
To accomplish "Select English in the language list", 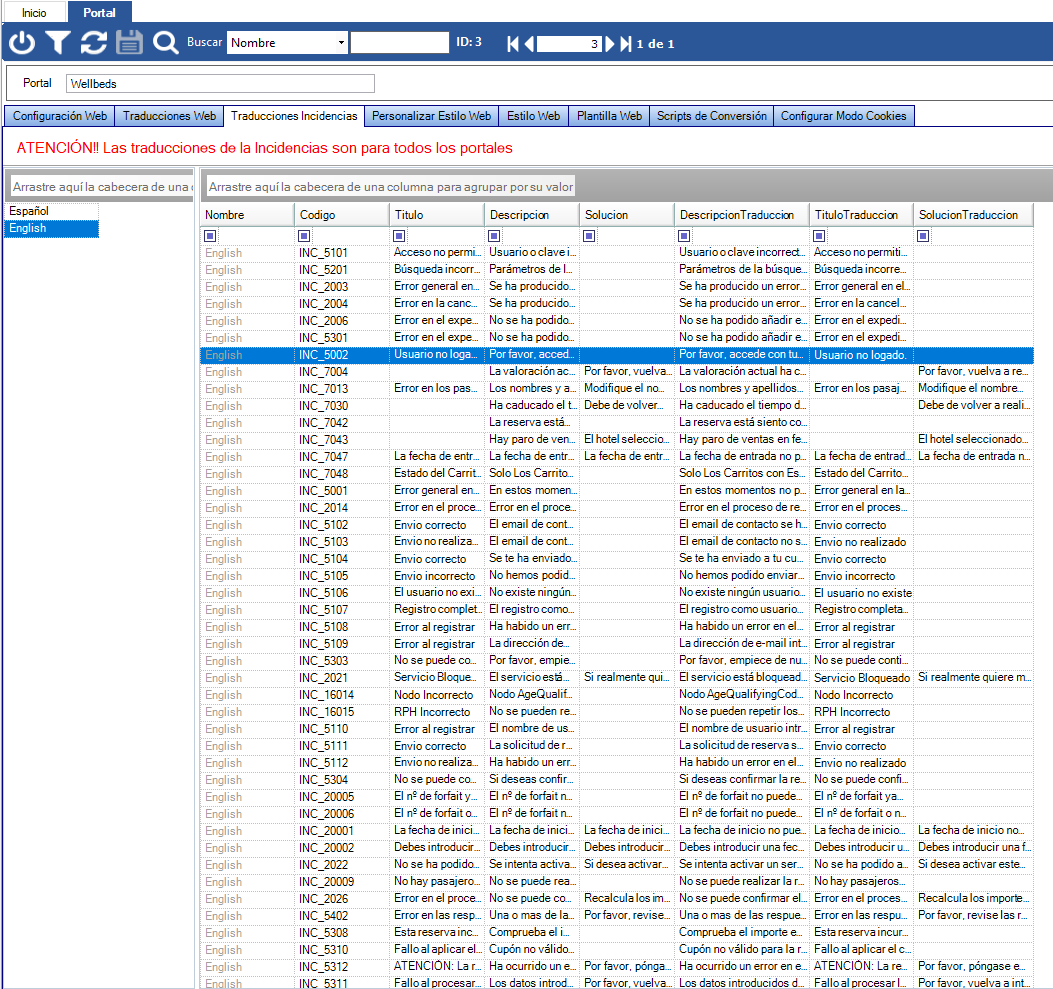I will (x=52, y=228).
